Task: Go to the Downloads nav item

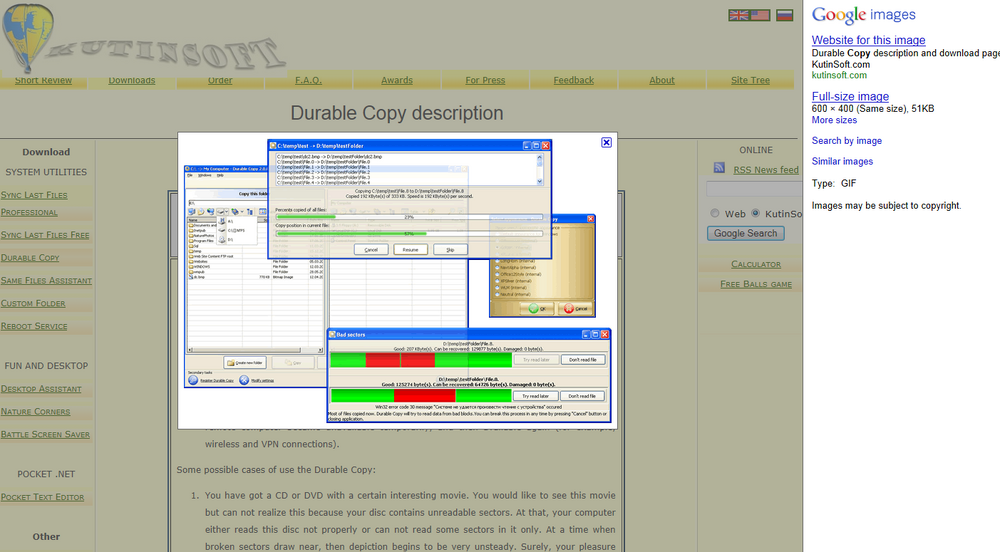Action: point(132,80)
